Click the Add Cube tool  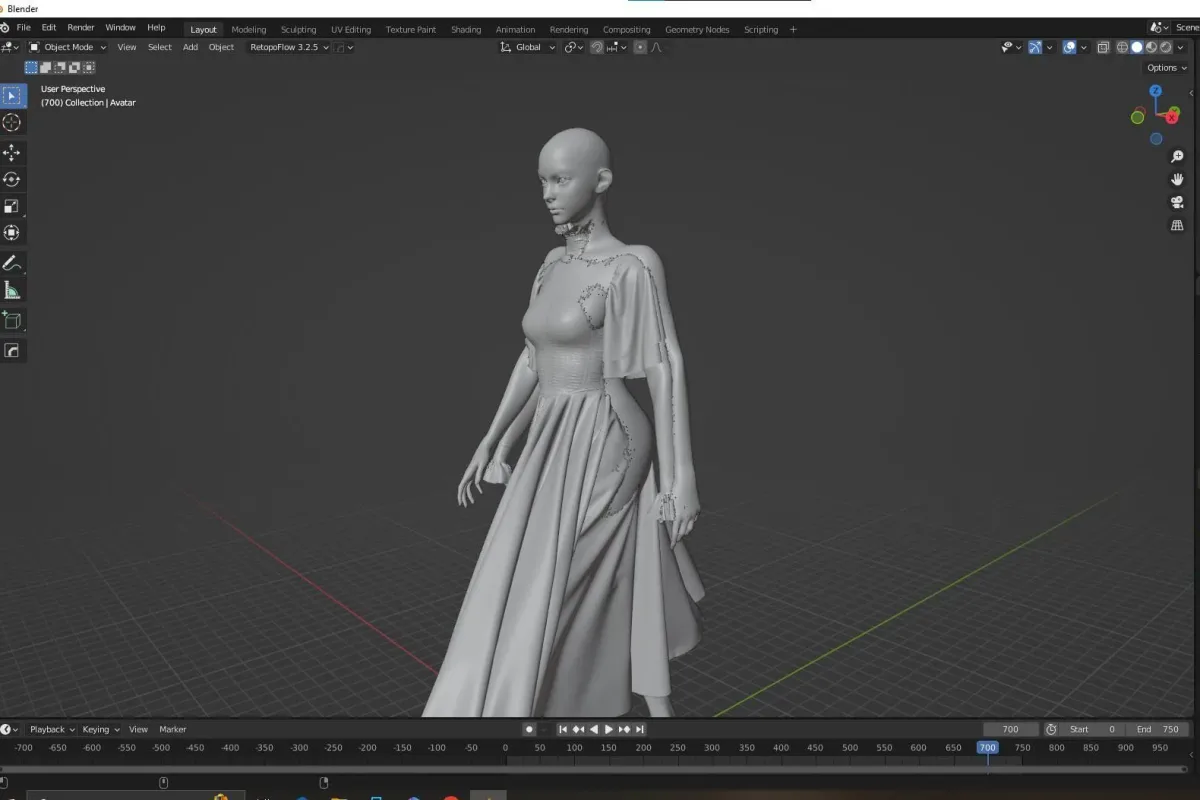(12, 320)
